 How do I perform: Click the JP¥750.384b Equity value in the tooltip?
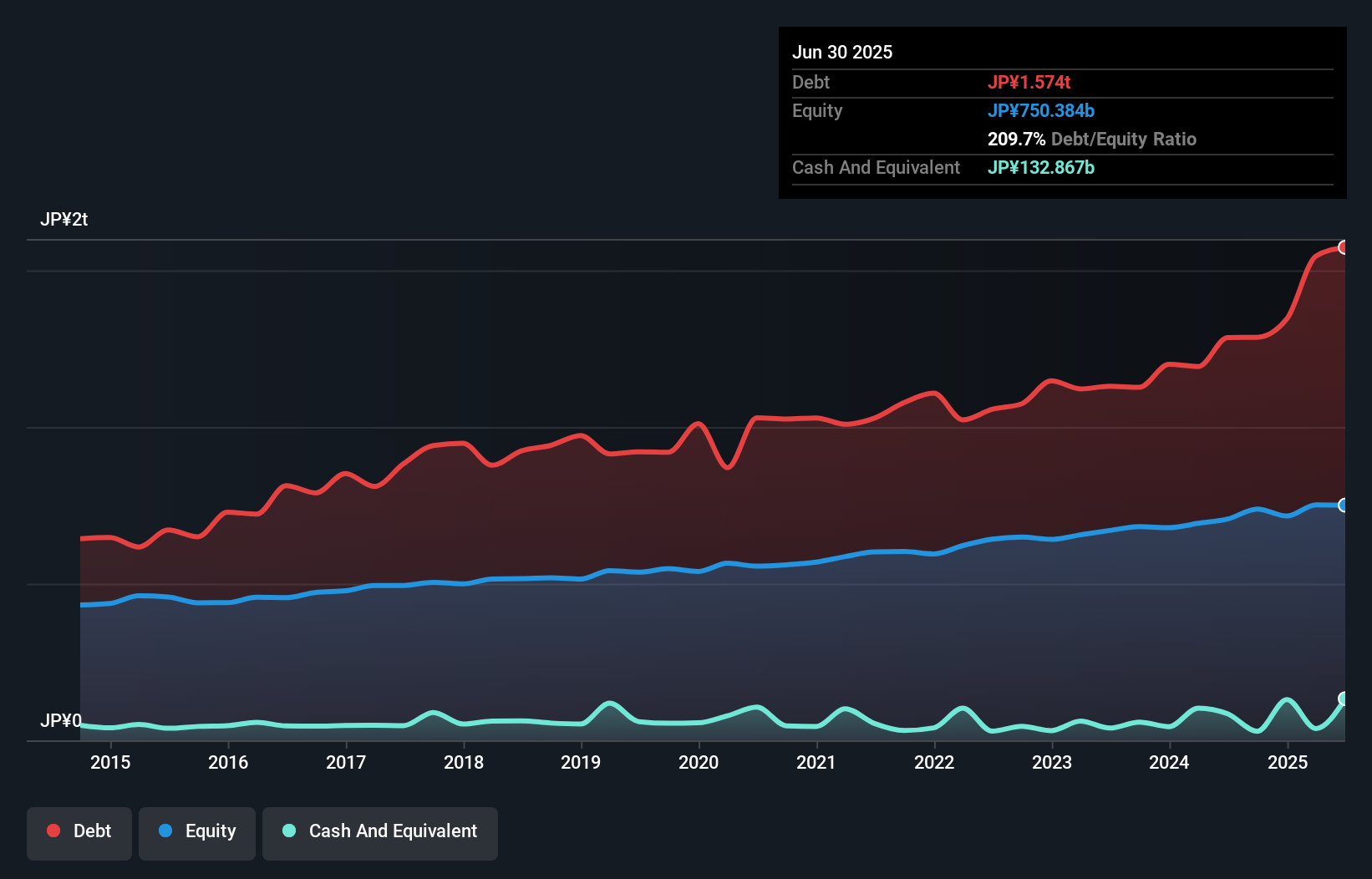pyautogui.click(x=1040, y=110)
